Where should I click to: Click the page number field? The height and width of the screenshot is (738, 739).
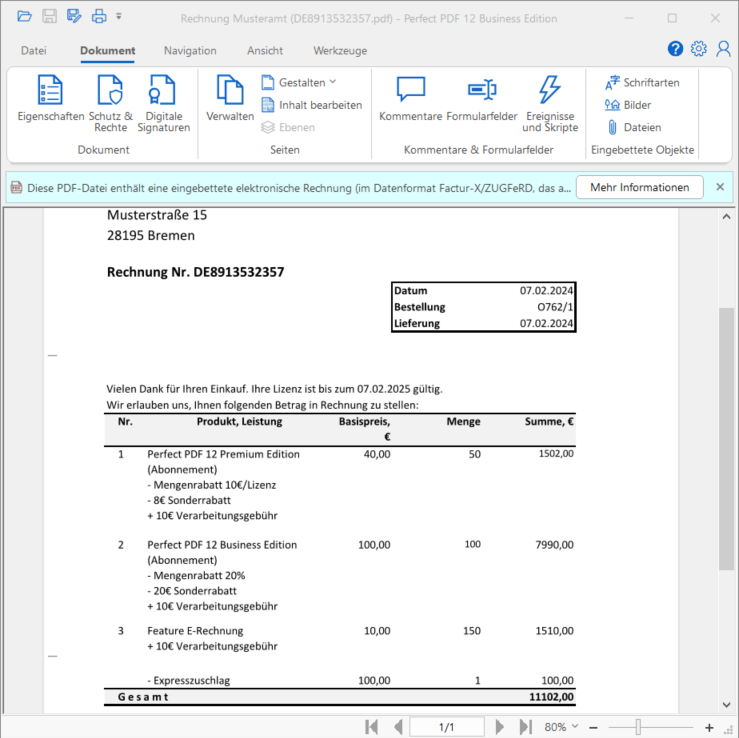[x=447, y=727]
